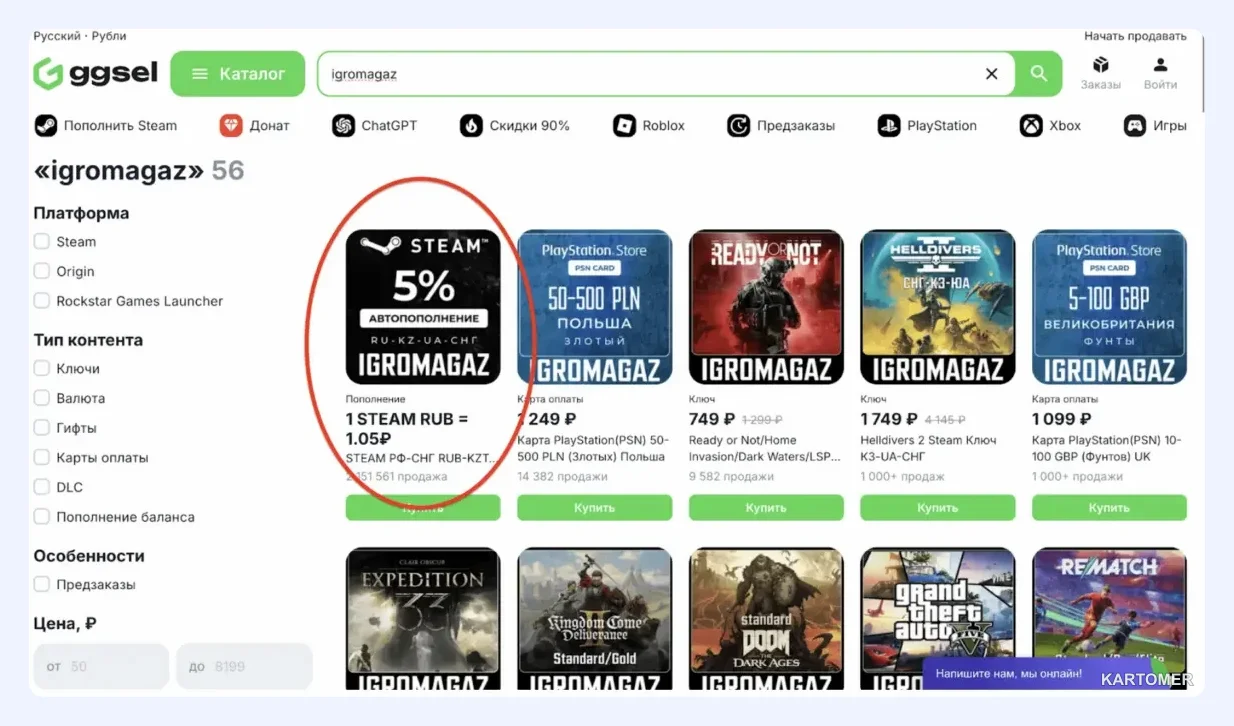
Task: Open the Helldivers 2 product image
Action: [x=938, y=307]
